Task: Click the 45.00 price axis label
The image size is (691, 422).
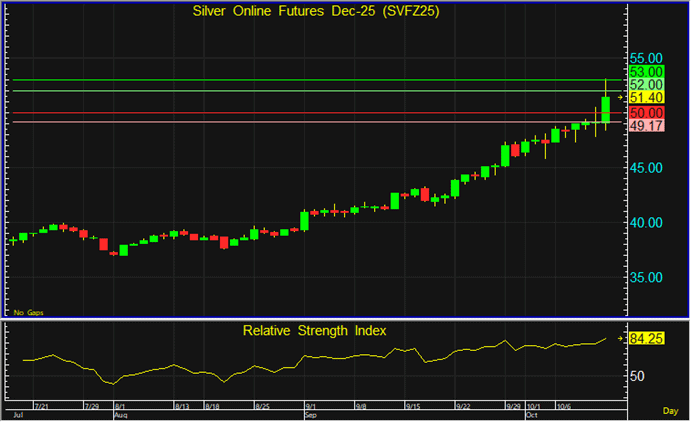Action: tap(647, 168)
